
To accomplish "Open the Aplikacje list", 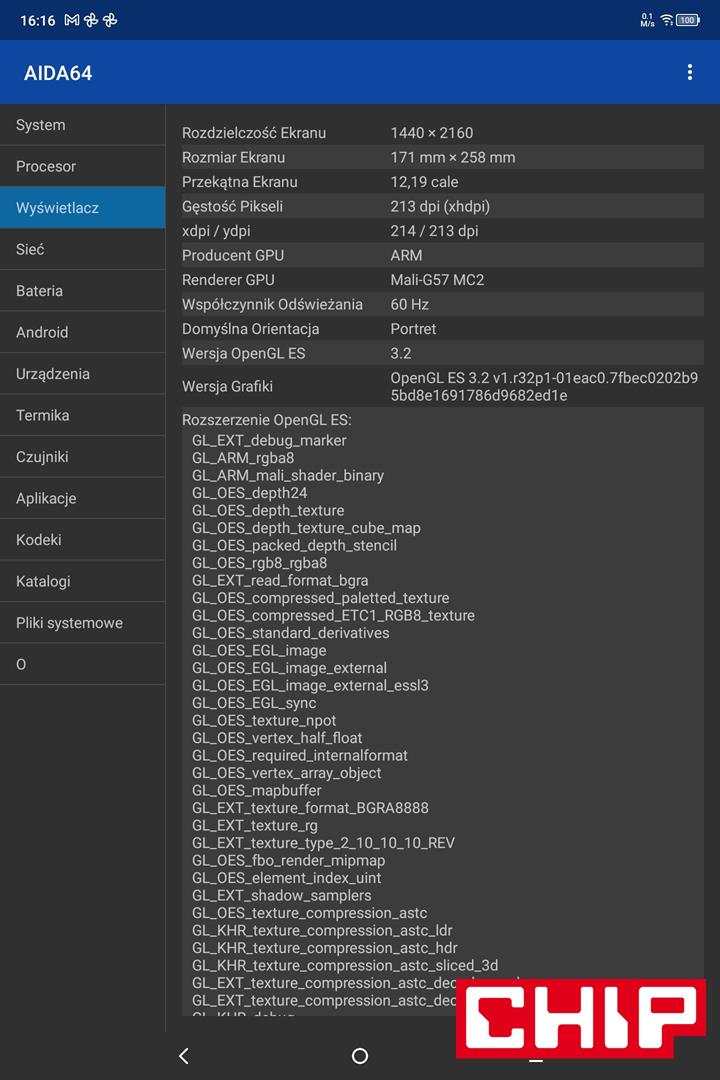I will (82, 498).
